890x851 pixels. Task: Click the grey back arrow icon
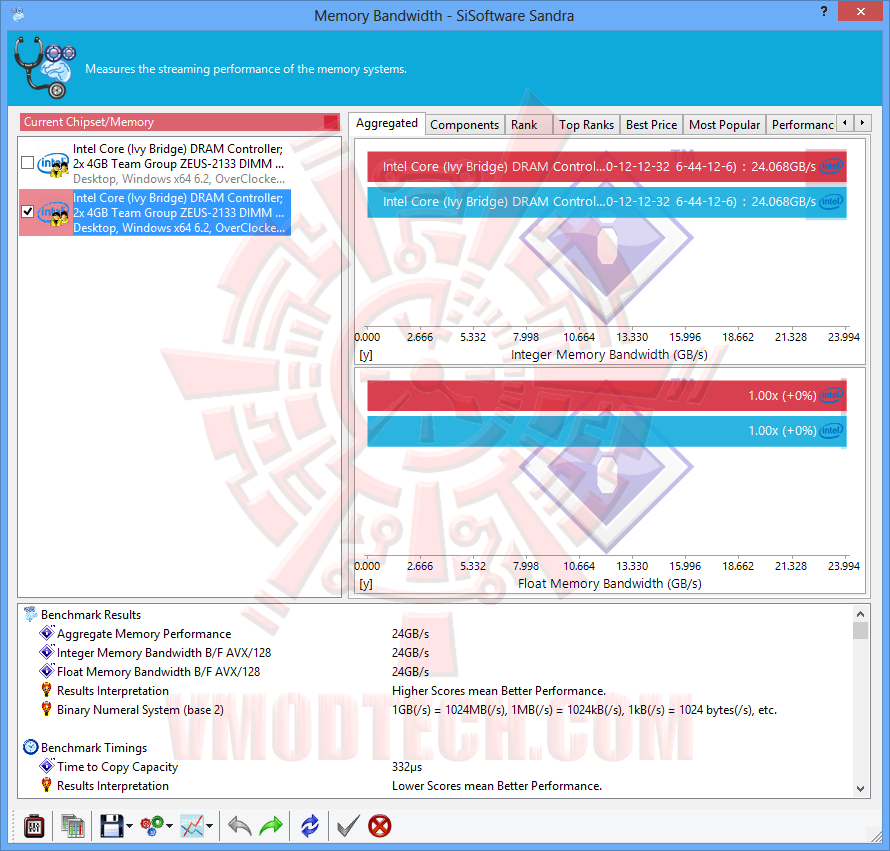[240, 826]
